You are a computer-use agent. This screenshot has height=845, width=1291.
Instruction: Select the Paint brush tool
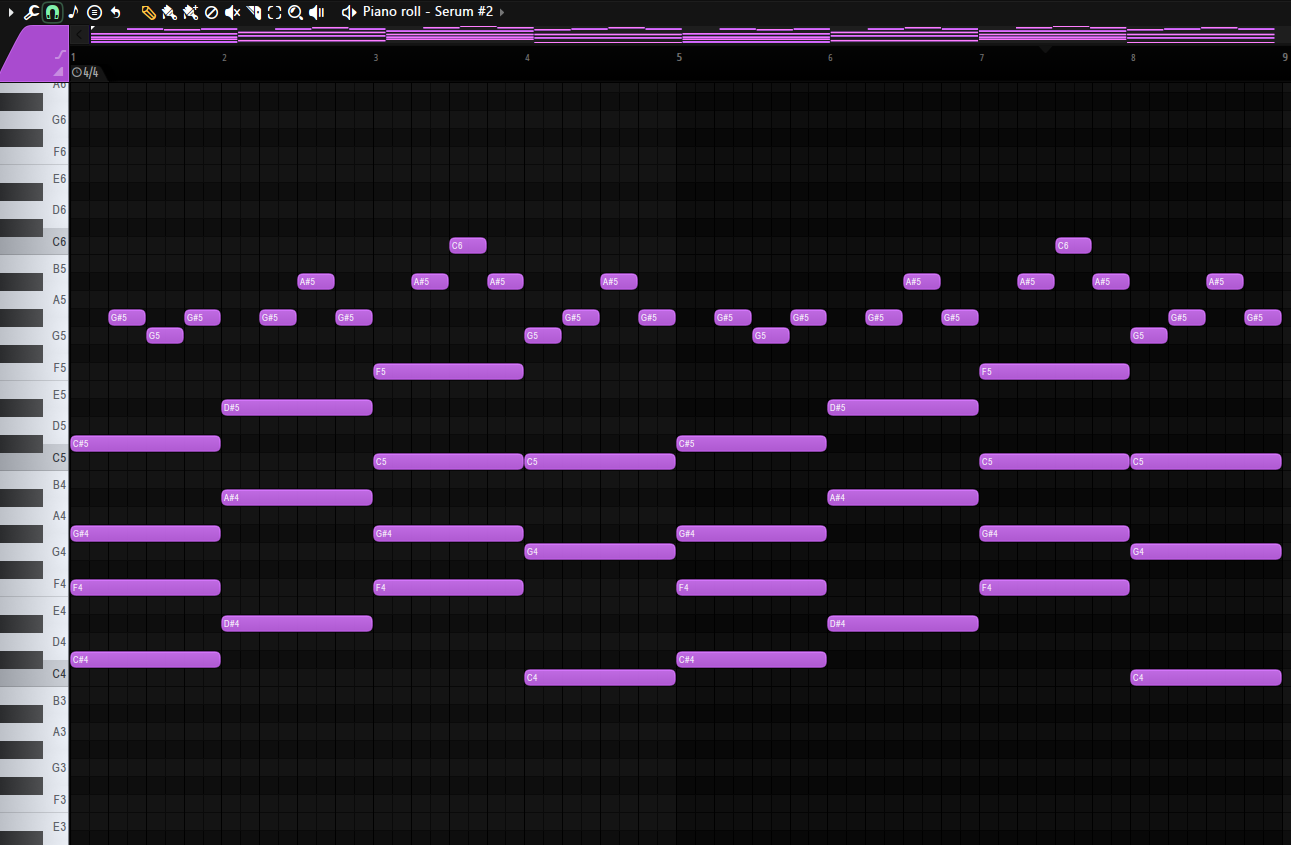click(x=169, y=12)
